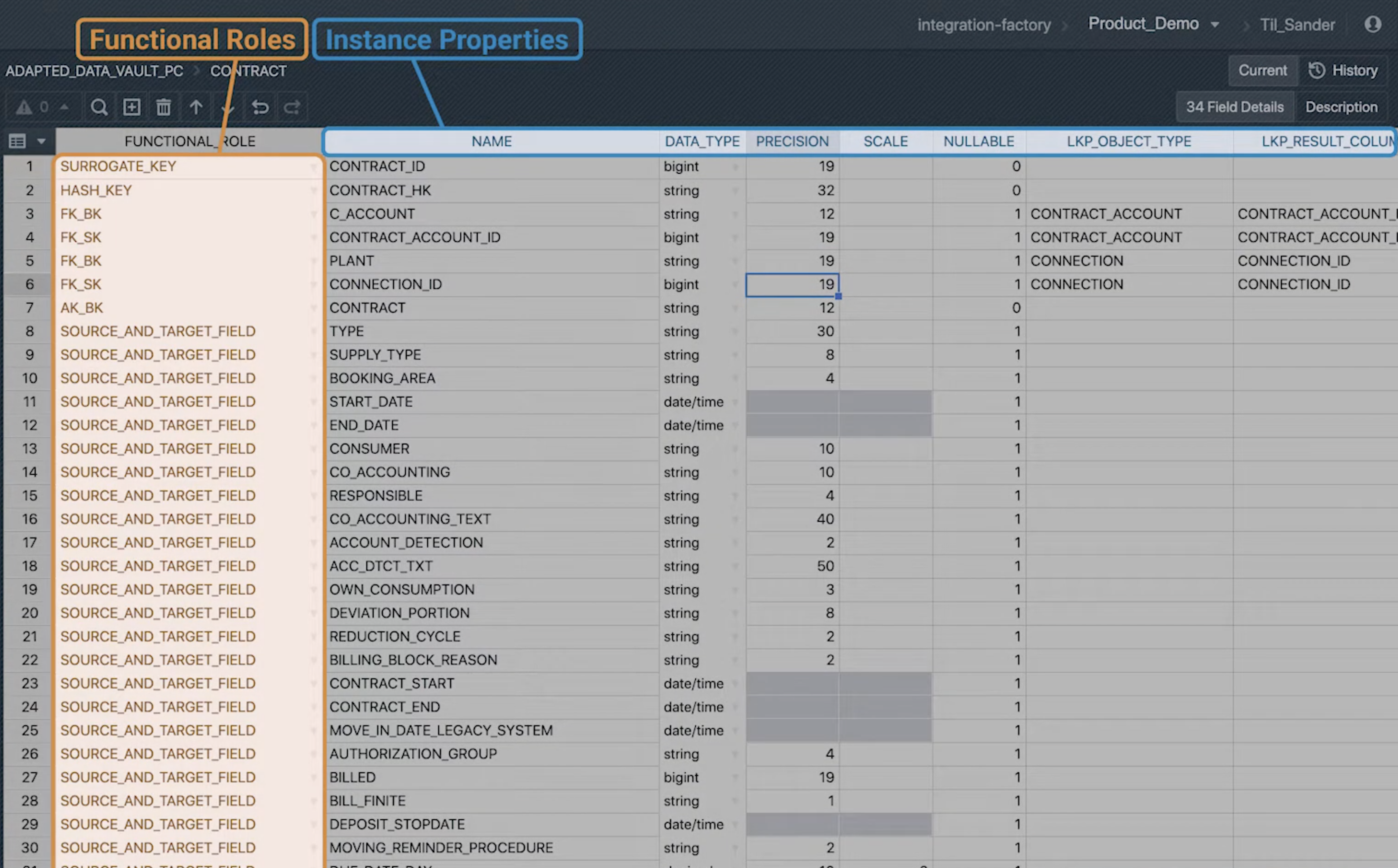Click the search magnifier toolbar icon
The width and height of the screenshot is (1398, 868).
pyautogui.click(x=99, y=107)
